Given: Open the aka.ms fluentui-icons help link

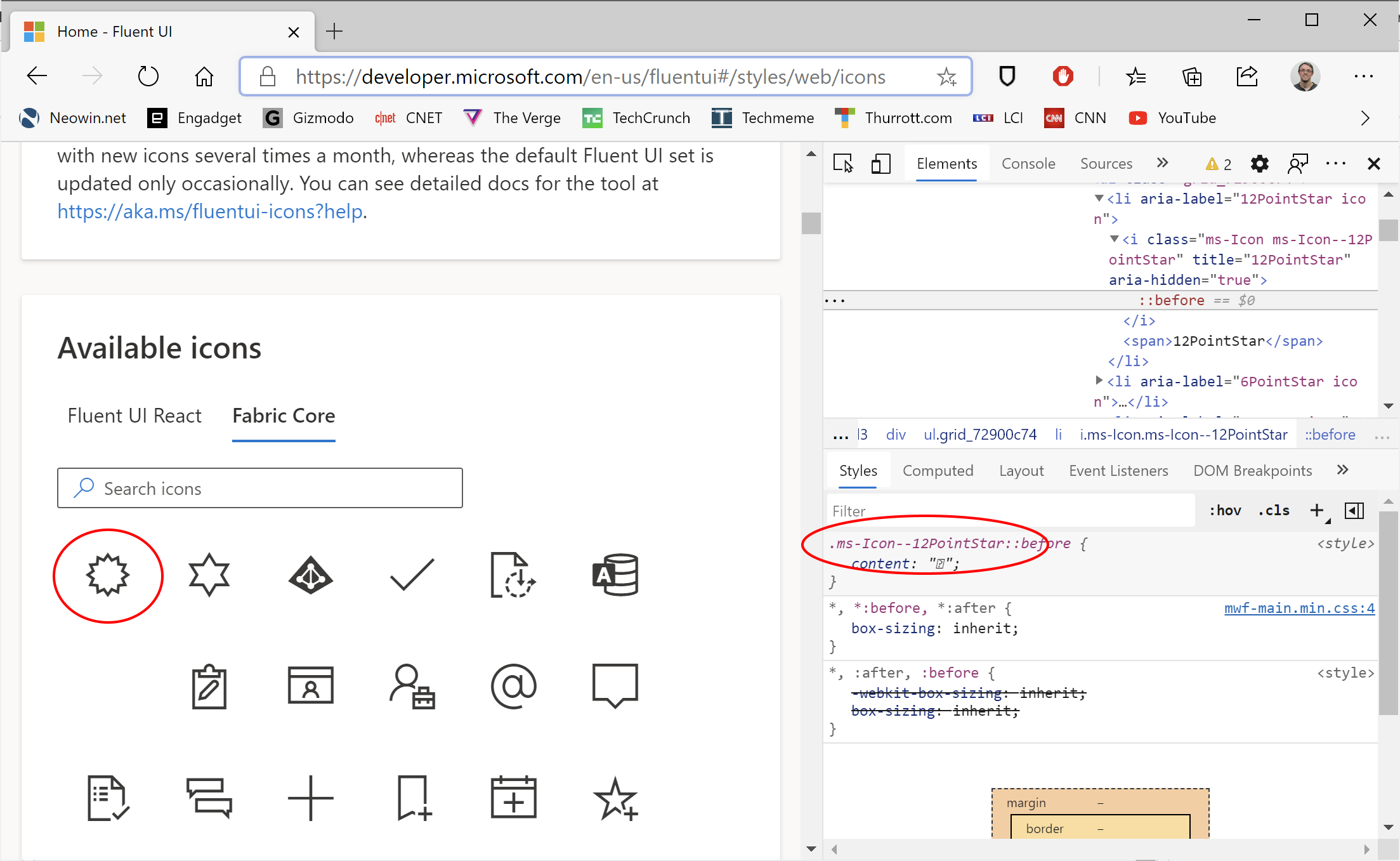Looking at the screenshot, I should click(210, 211).
